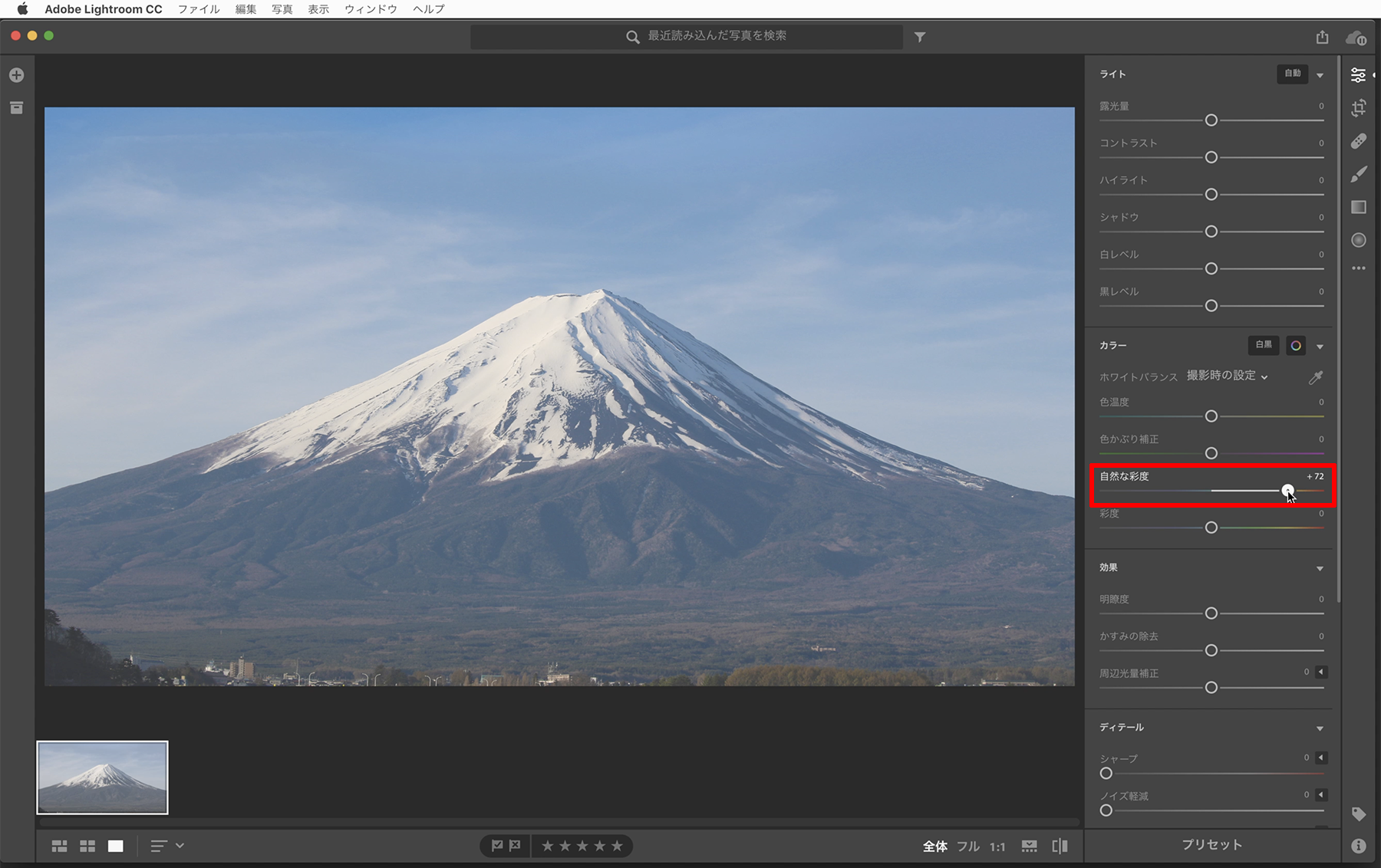1381x868 pixels.
Task: Open the Adobe Lightroom CC app menu
Action: 104,9
